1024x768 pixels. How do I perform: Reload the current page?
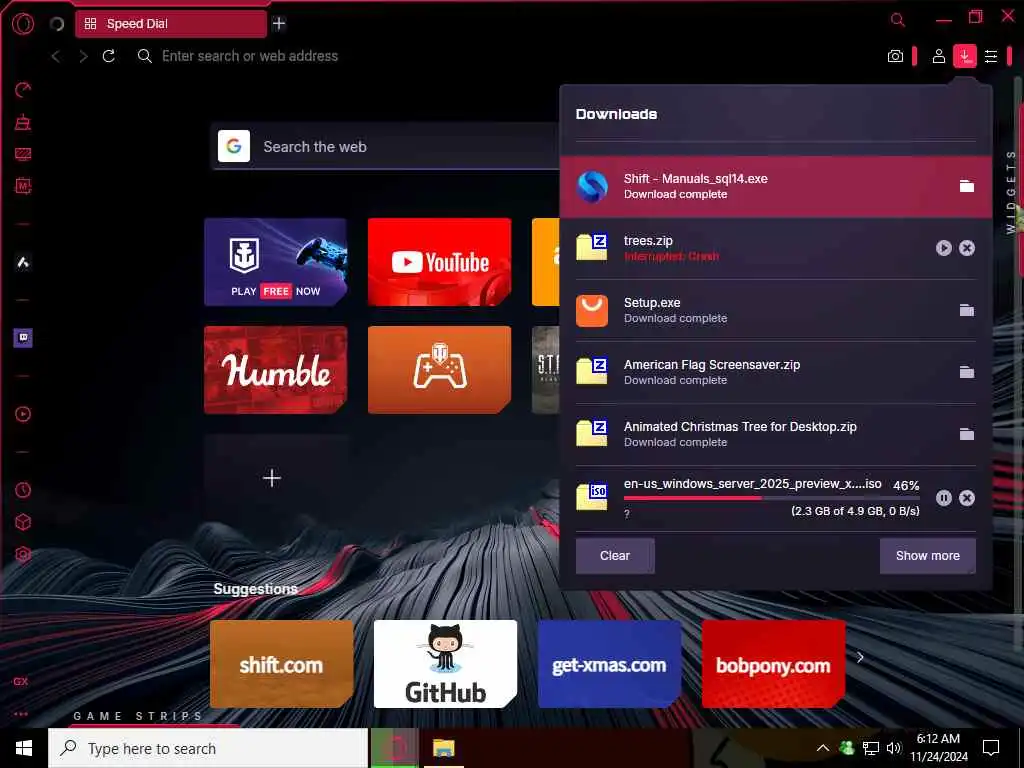coord(109,56)
